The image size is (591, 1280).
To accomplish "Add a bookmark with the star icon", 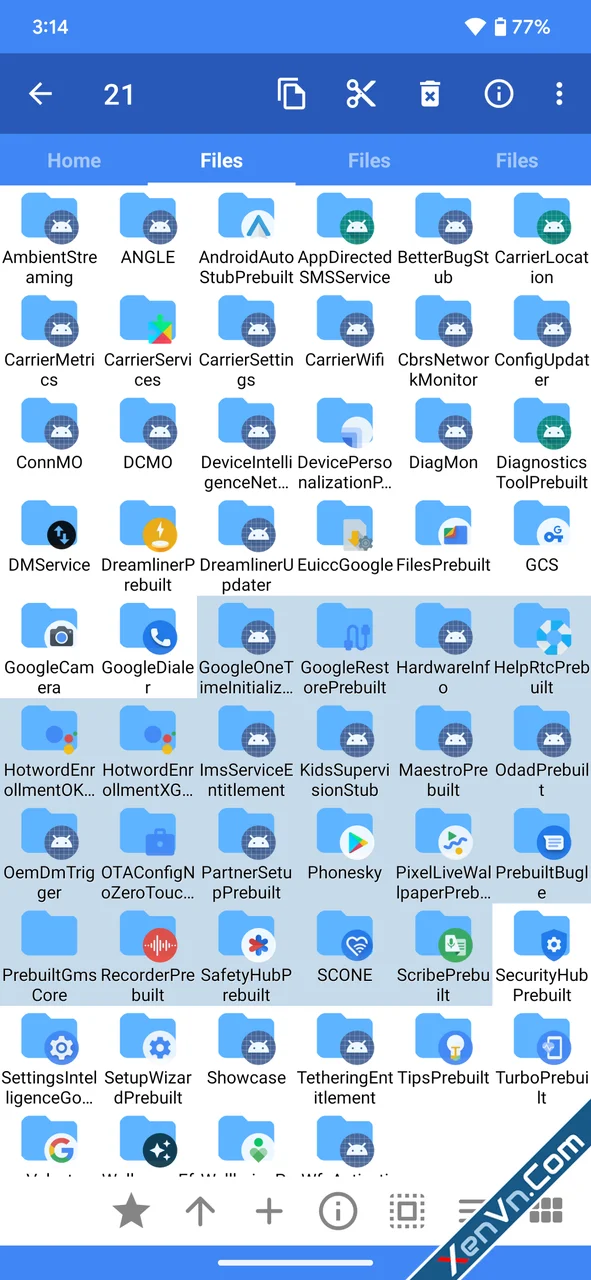I will (x=131, y=1212).
